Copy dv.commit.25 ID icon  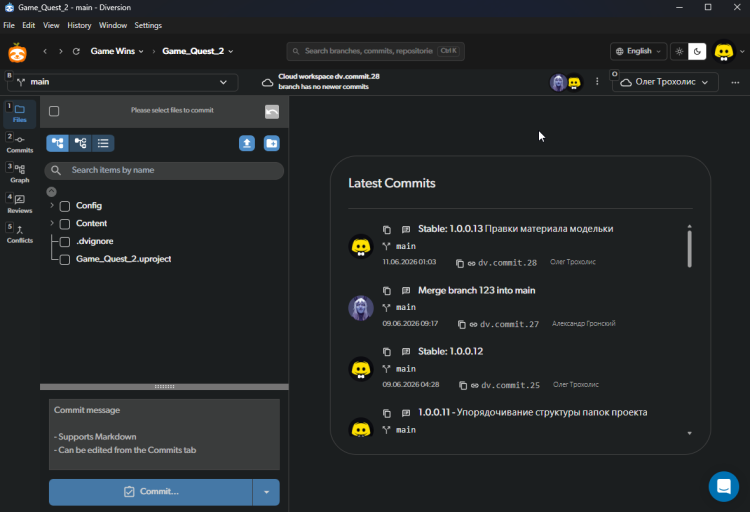click(x=463, y=385)
